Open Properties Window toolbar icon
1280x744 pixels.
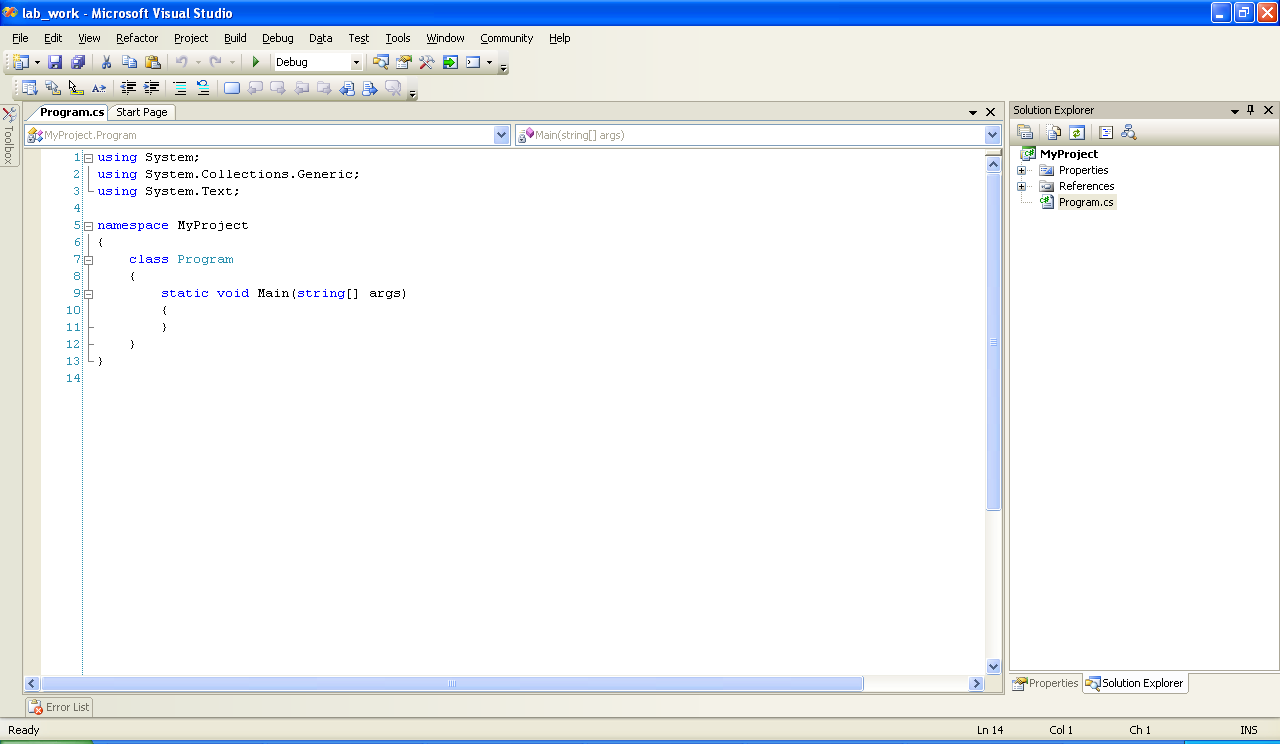click(x=404, y=62)
